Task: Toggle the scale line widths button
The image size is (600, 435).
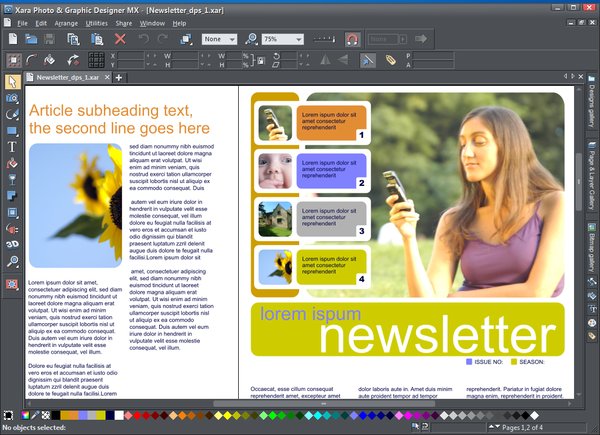Action: (x=368, y=60)
